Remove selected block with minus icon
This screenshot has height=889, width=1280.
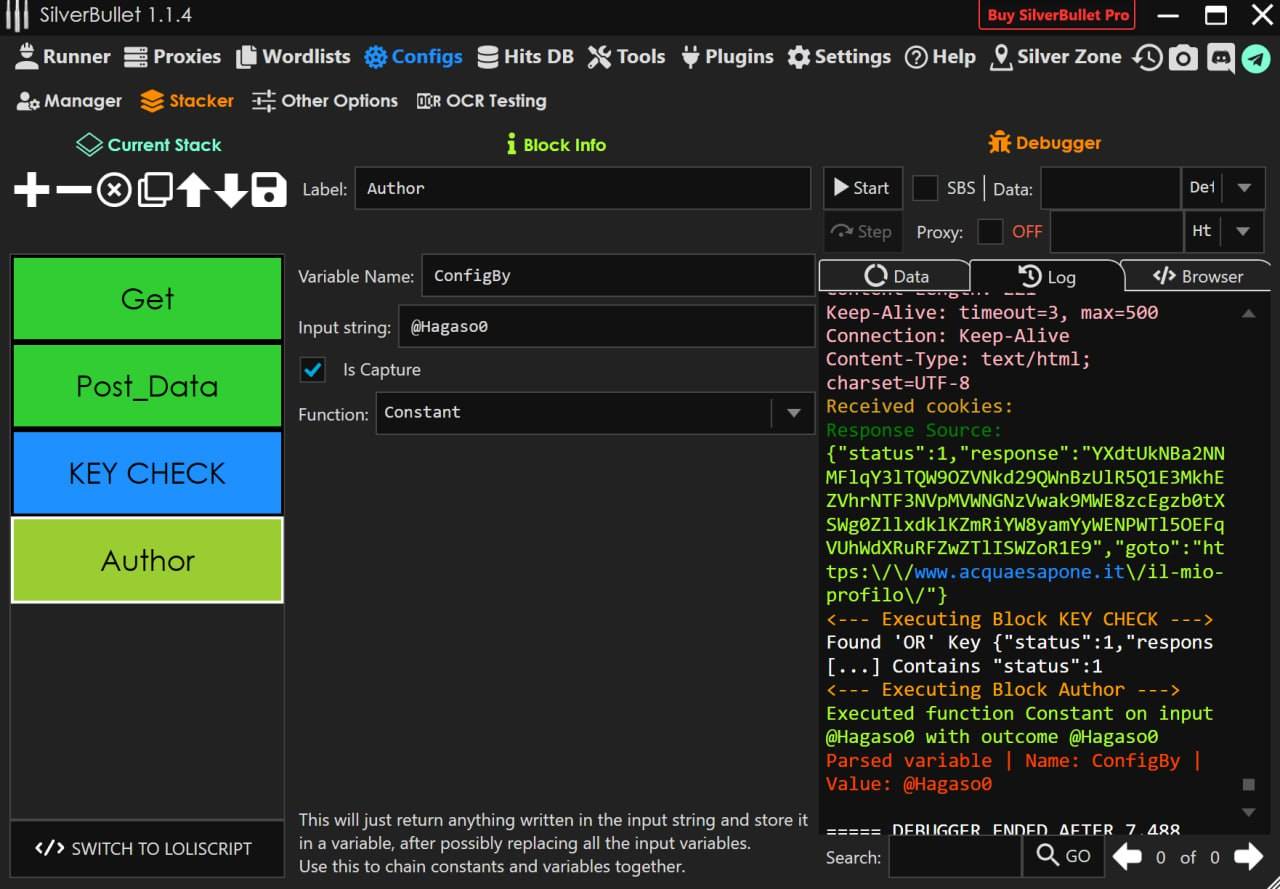point(73,189)
